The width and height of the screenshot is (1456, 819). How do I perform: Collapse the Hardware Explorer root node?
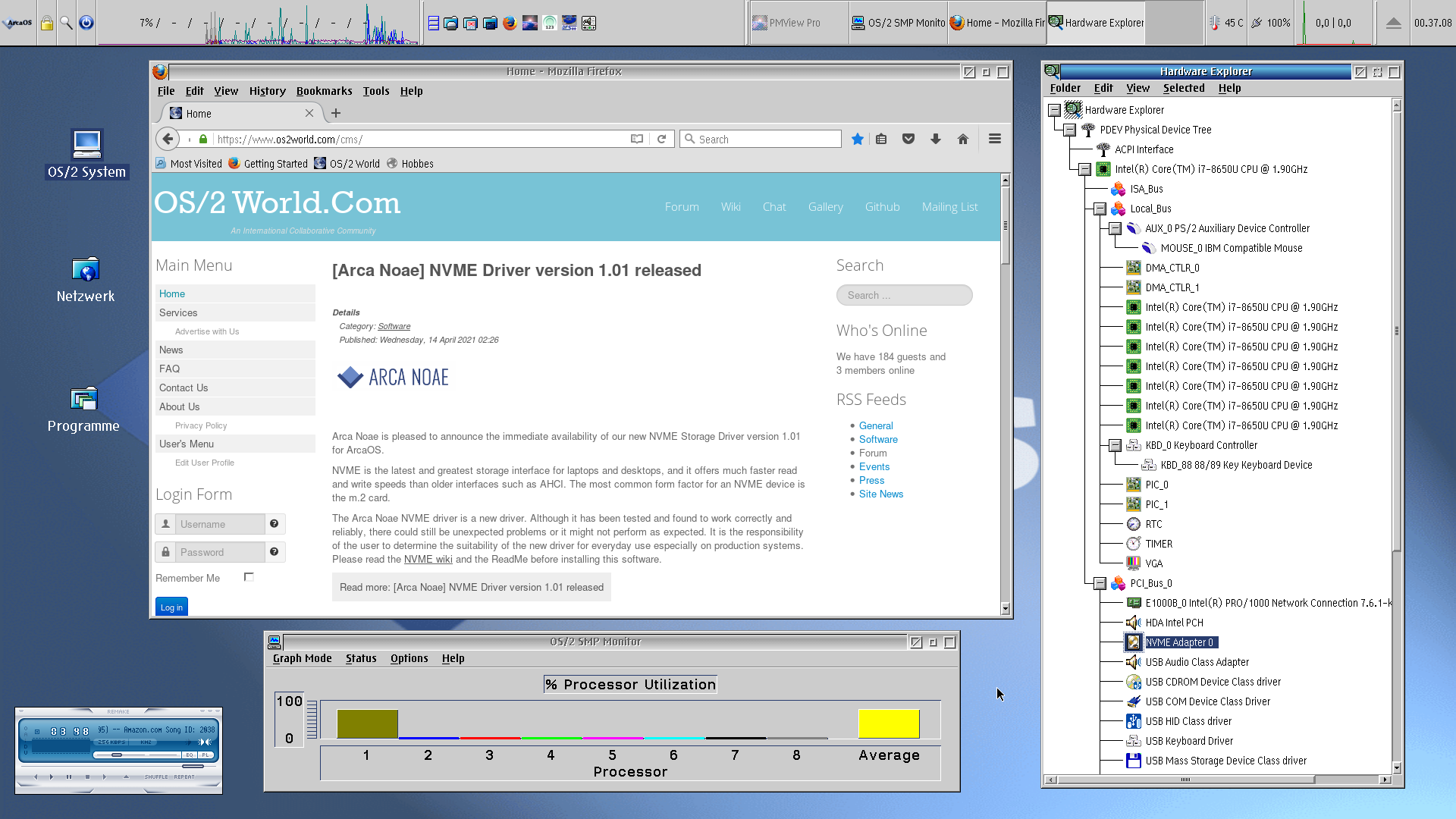coord(1054,110)
